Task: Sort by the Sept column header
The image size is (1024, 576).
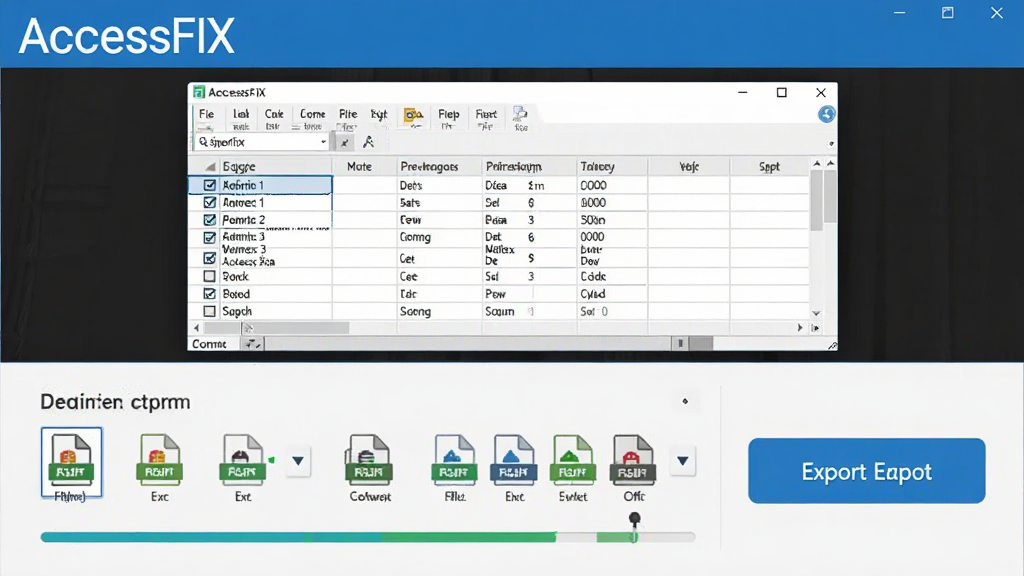Action: [x=769, y=167]
